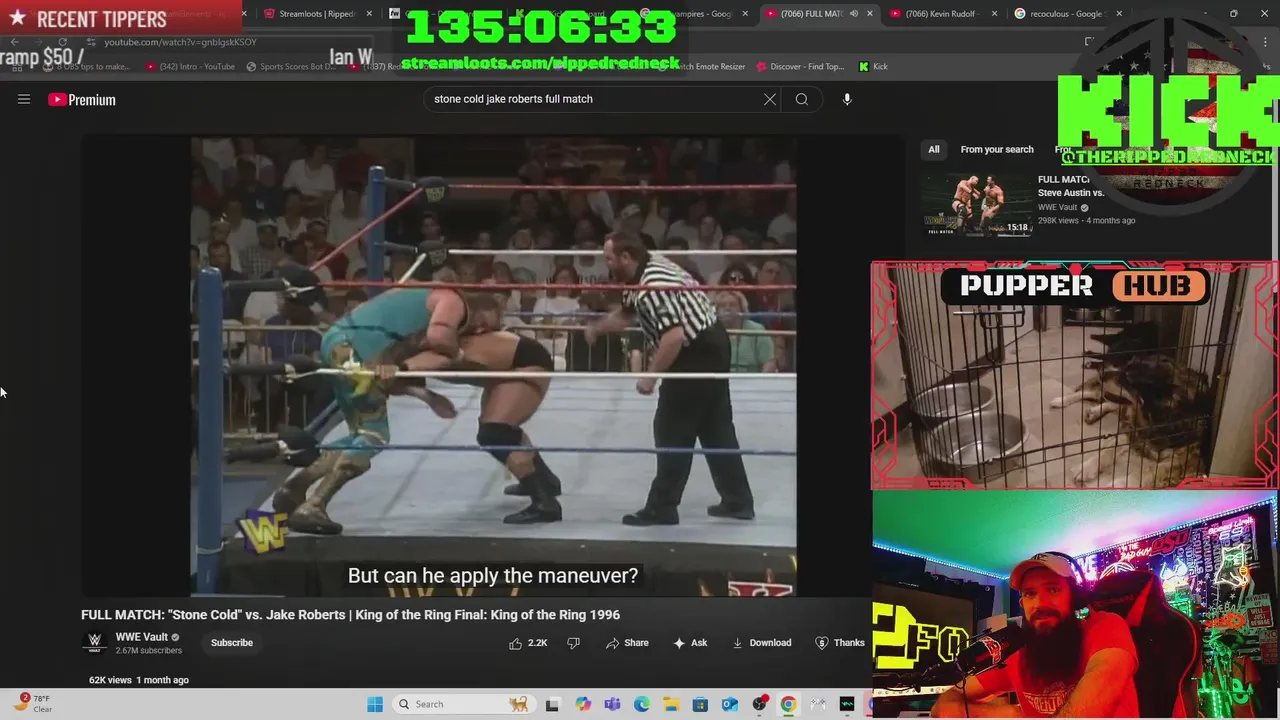This screenshot has width=1280, height=720.
Task: Switch to the (7066) Kevin Rudolf tab
Action: [942, 14]
